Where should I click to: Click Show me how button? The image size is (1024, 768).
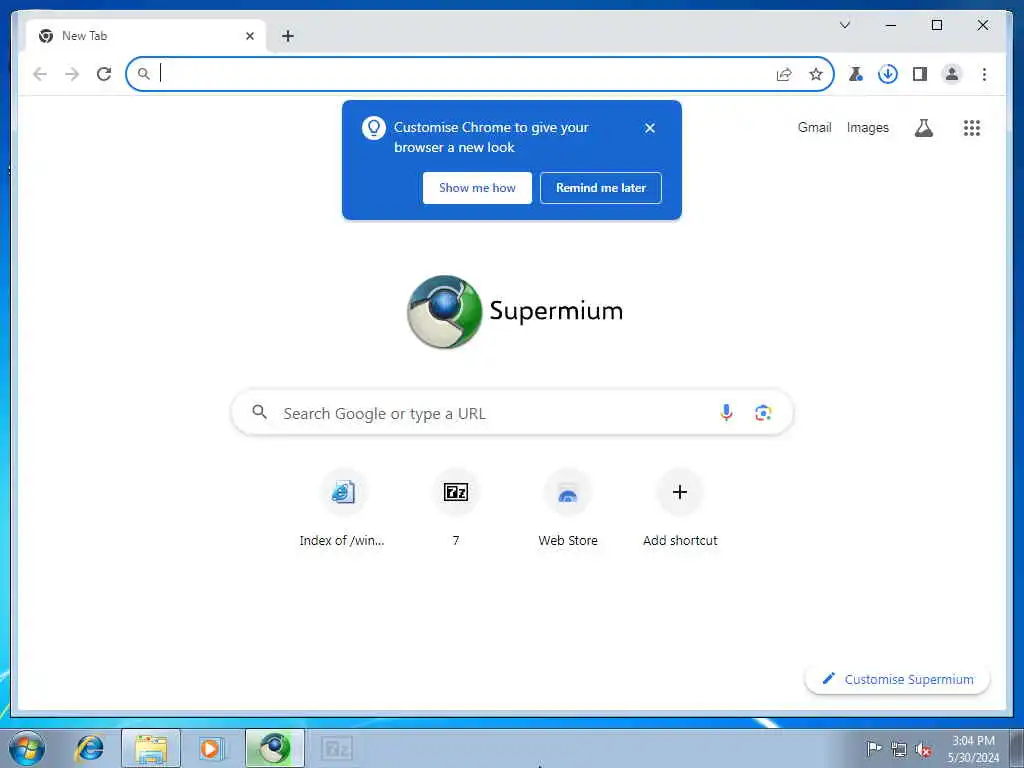tap(477, 188)
